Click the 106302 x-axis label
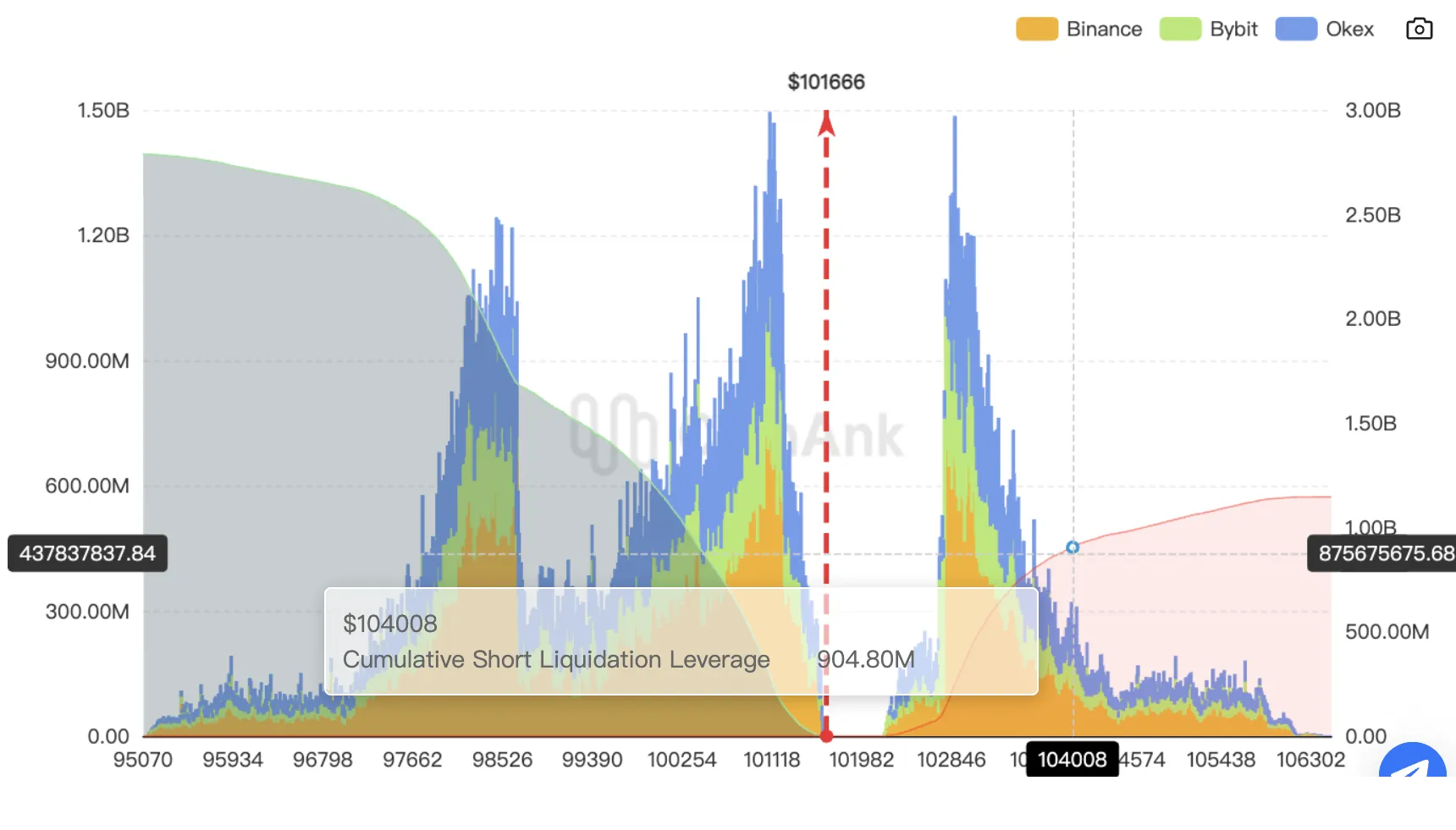Viewport: 1456px width, 830px height. coord(1310,760)
